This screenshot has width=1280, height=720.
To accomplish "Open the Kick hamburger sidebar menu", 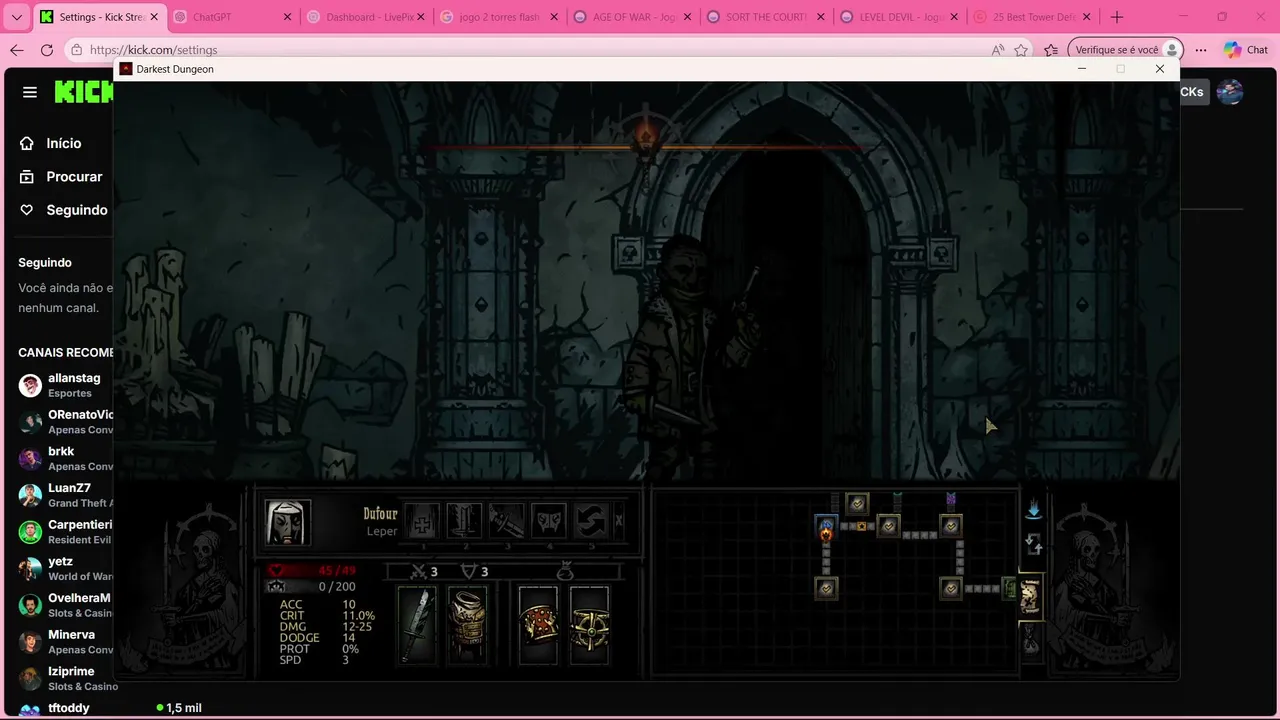I will pyautogui.click(x=30, y=92).
